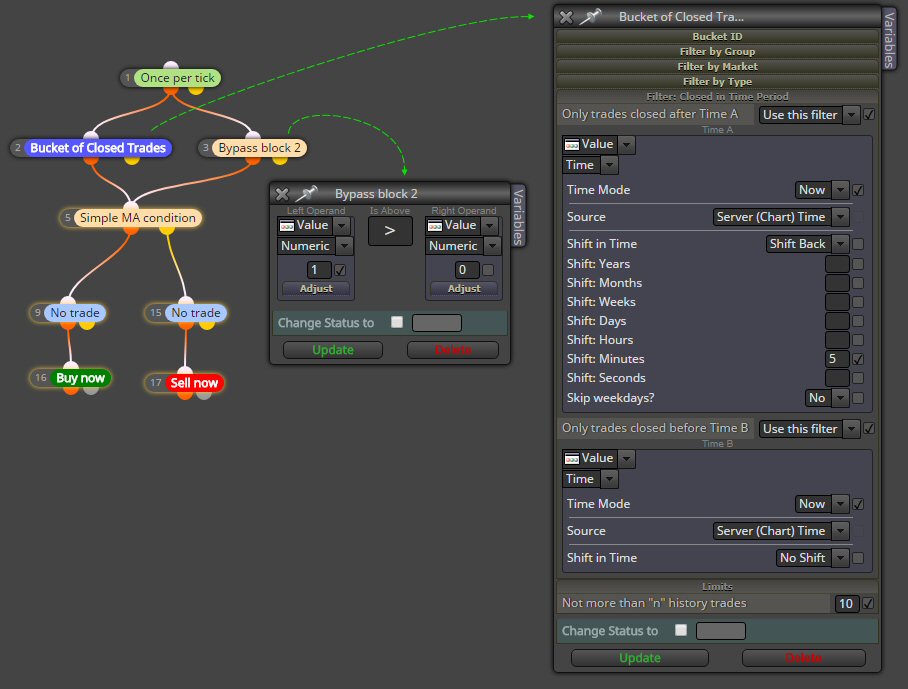Image resolution: width=908 pixels, height=689 pixels.
Task: Open the Variables tab on Bypass block panel
Action: pyautogui.click(x=518, y=217)
